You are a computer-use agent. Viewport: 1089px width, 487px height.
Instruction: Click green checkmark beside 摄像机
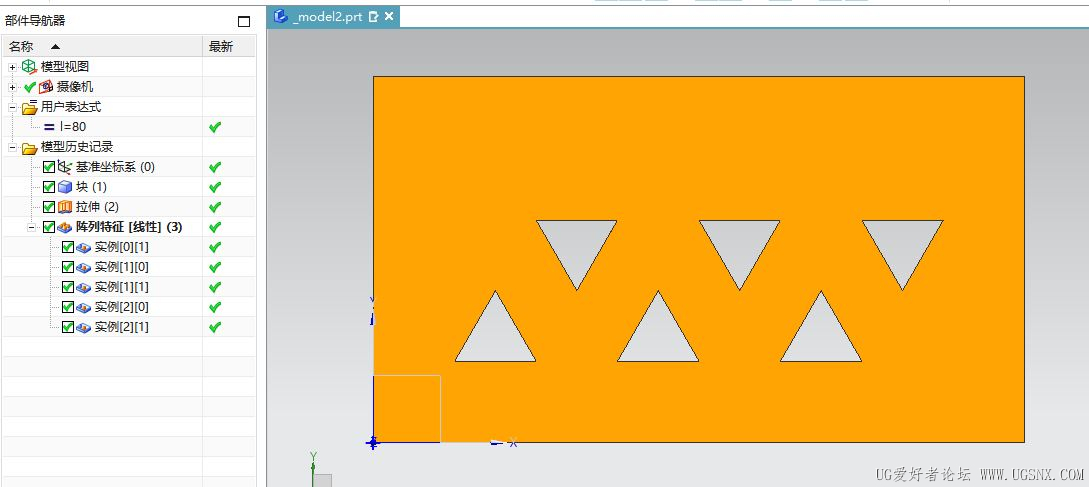29,88
